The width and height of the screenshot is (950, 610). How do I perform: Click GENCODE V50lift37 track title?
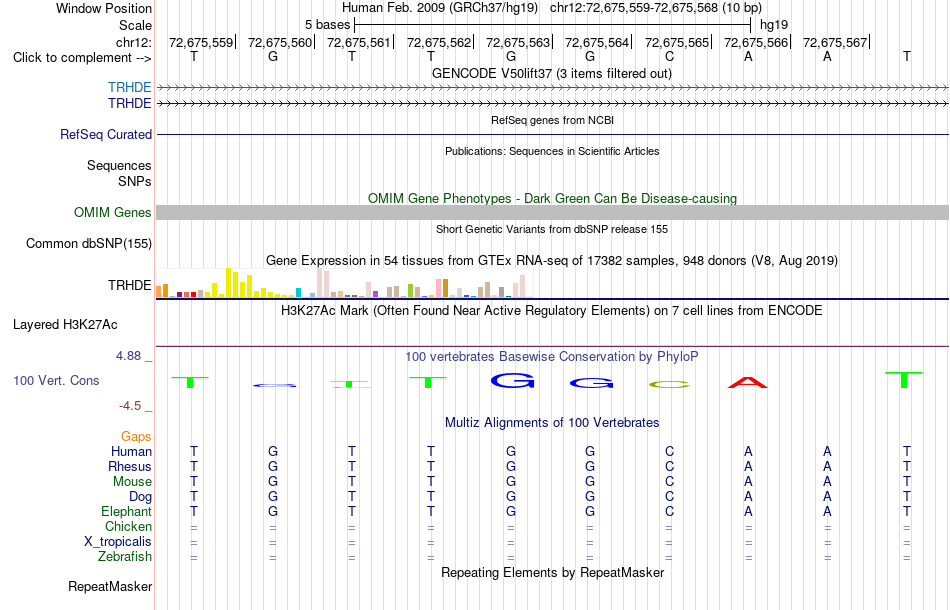click(552, 74)
